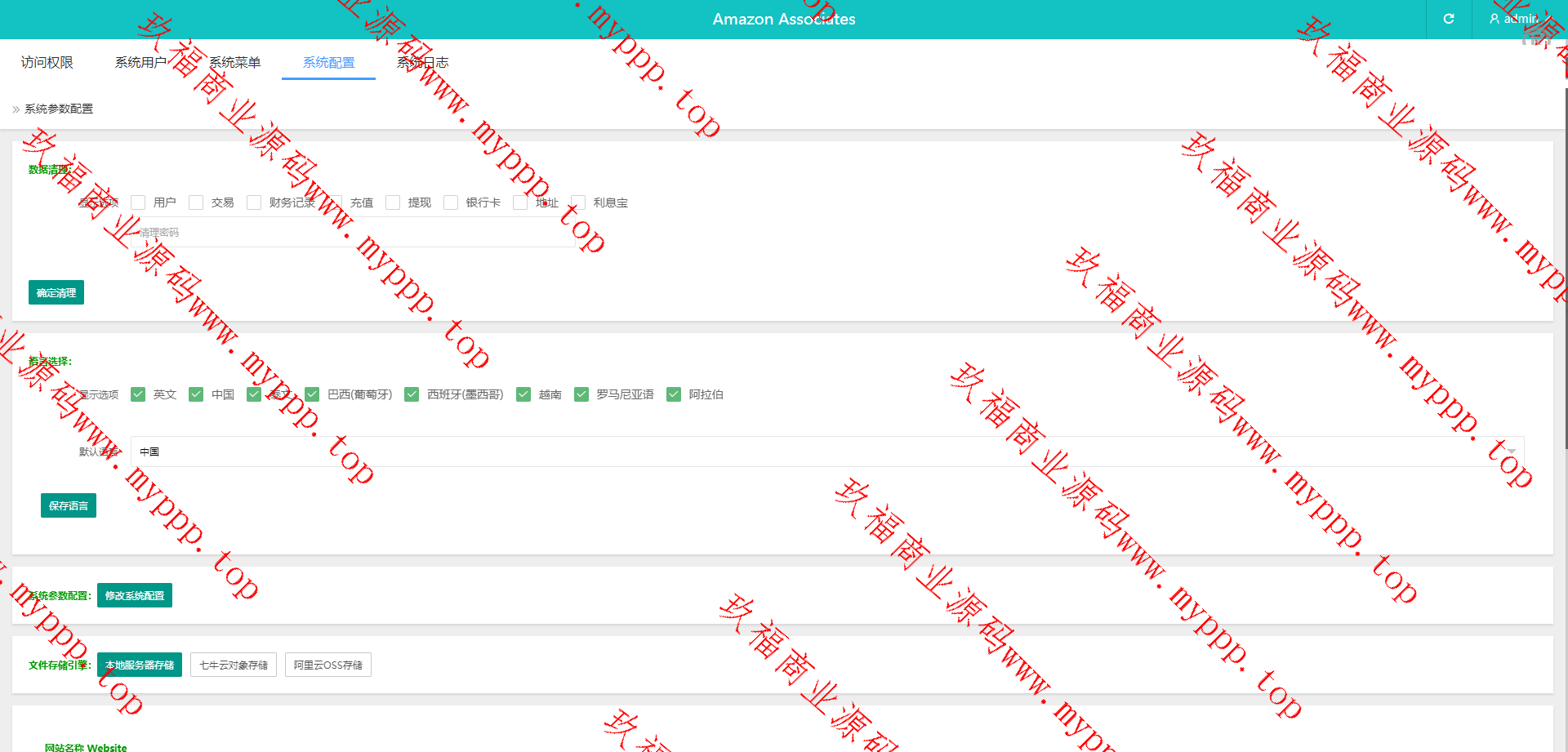This screenshot has width=1568, height=752.
Task: Open the 默认语言 dropdown showing 中国
Action: click(826, 452)
